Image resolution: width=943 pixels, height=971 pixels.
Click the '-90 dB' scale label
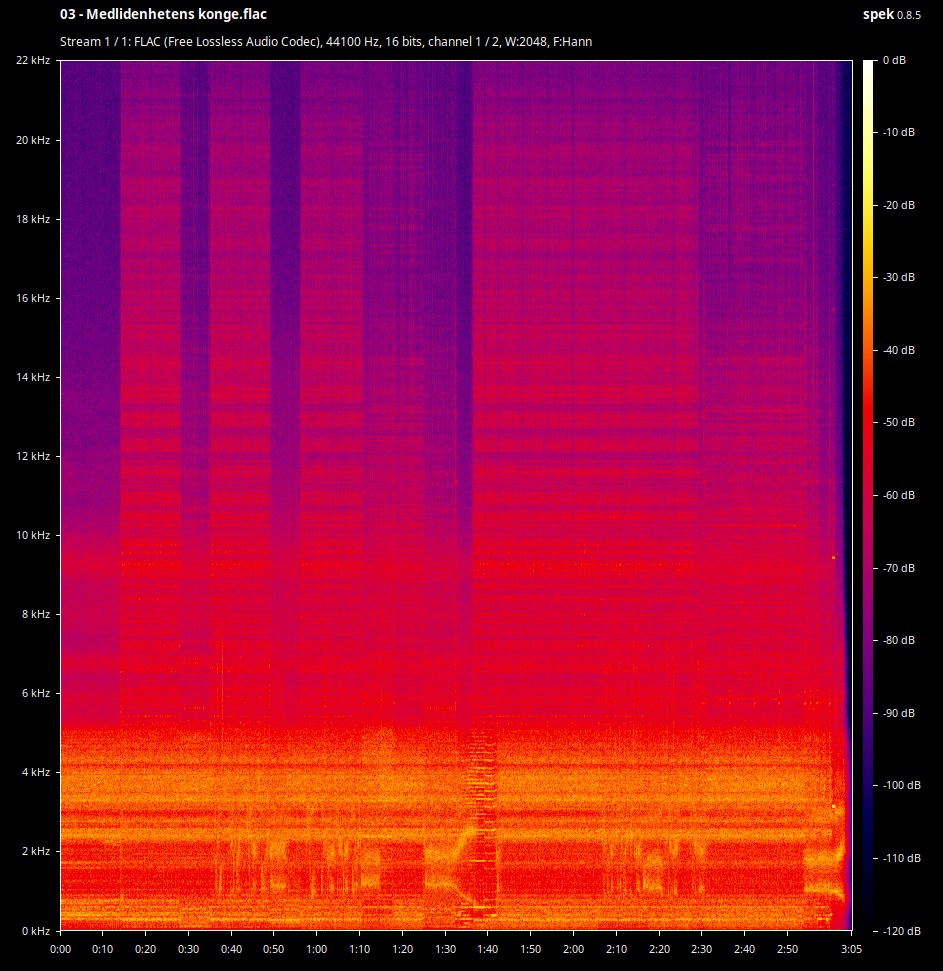point(898,713)
